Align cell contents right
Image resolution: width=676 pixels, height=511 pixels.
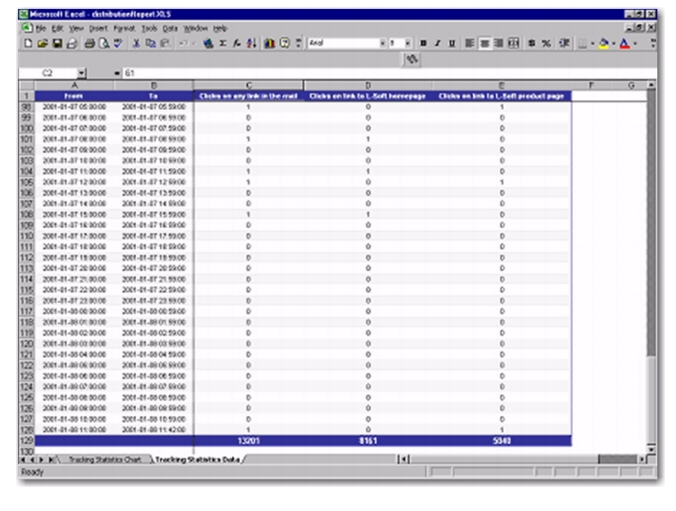click(x=499, y=44)
